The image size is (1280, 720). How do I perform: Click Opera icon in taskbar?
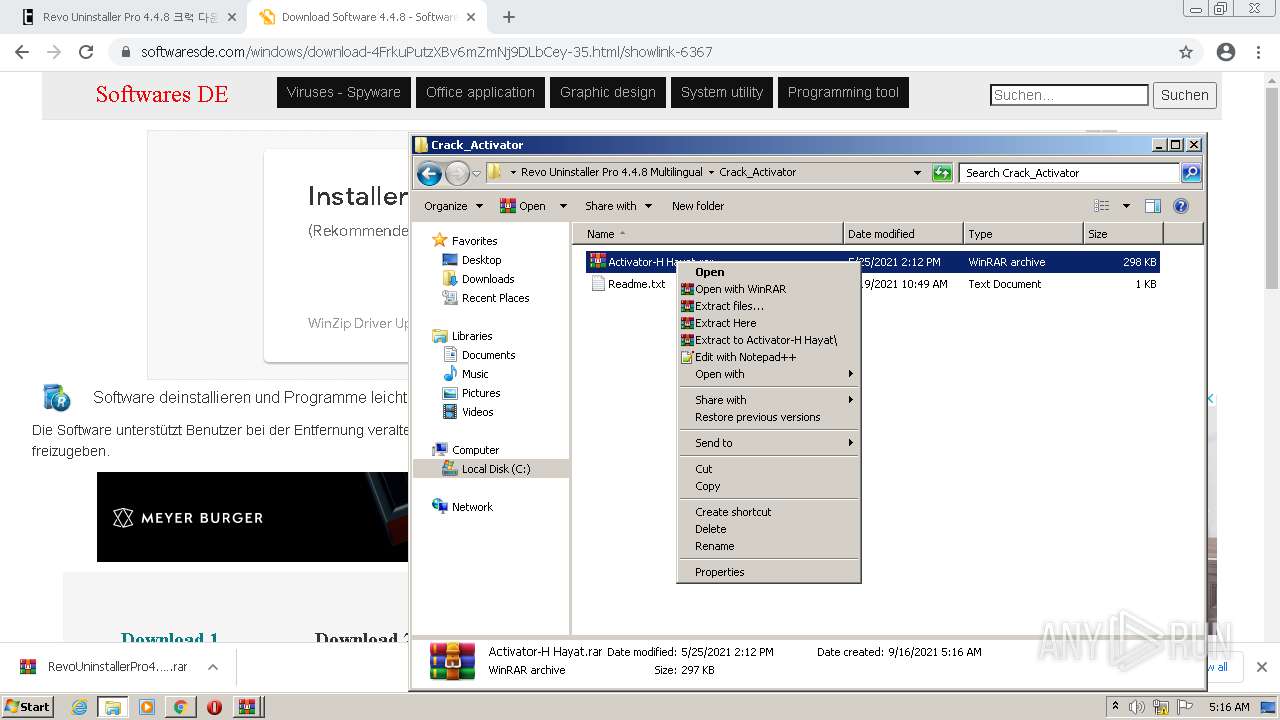point(214,707)
